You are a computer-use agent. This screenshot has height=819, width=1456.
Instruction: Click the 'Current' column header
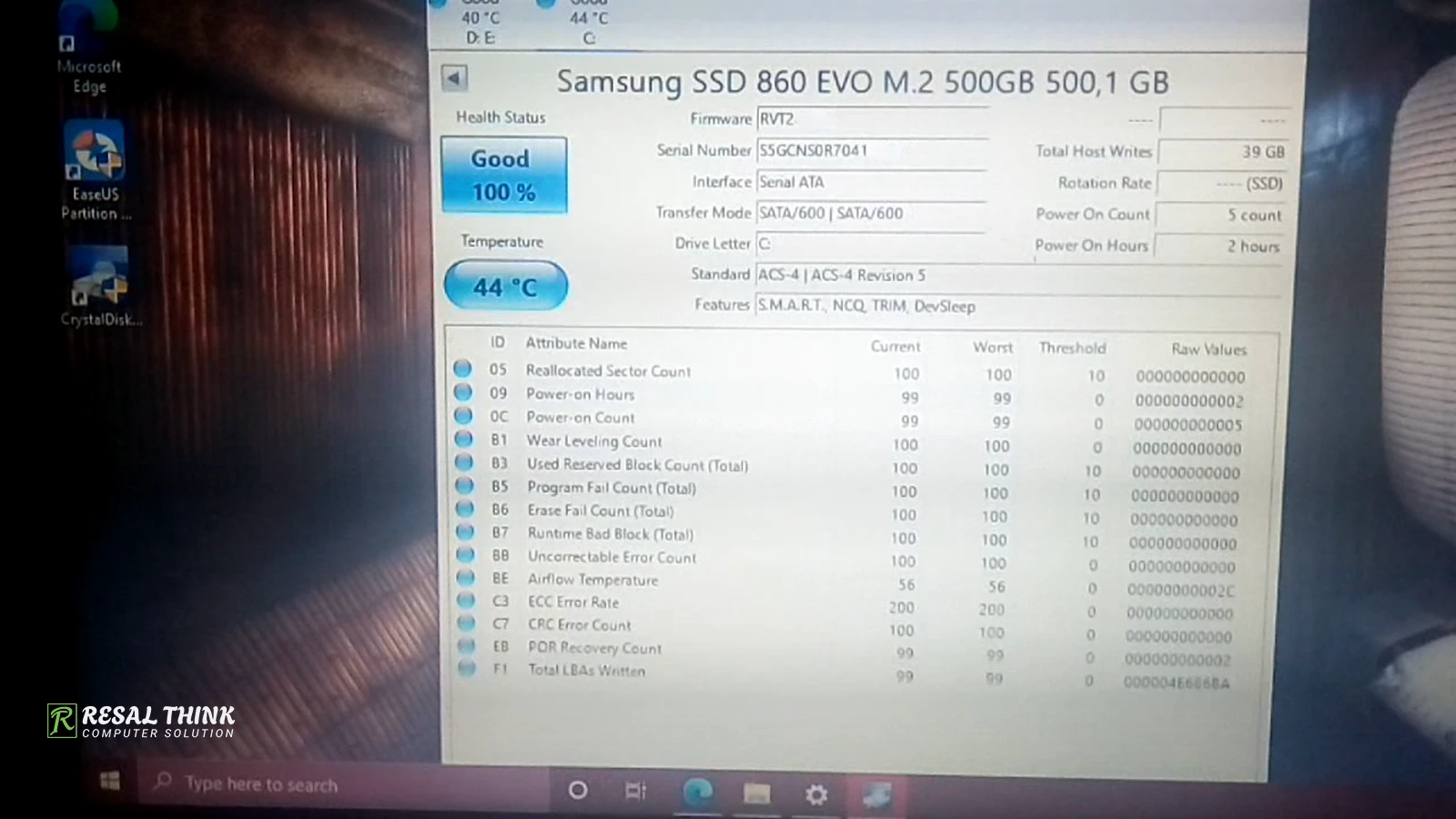(x=895, y=347)
